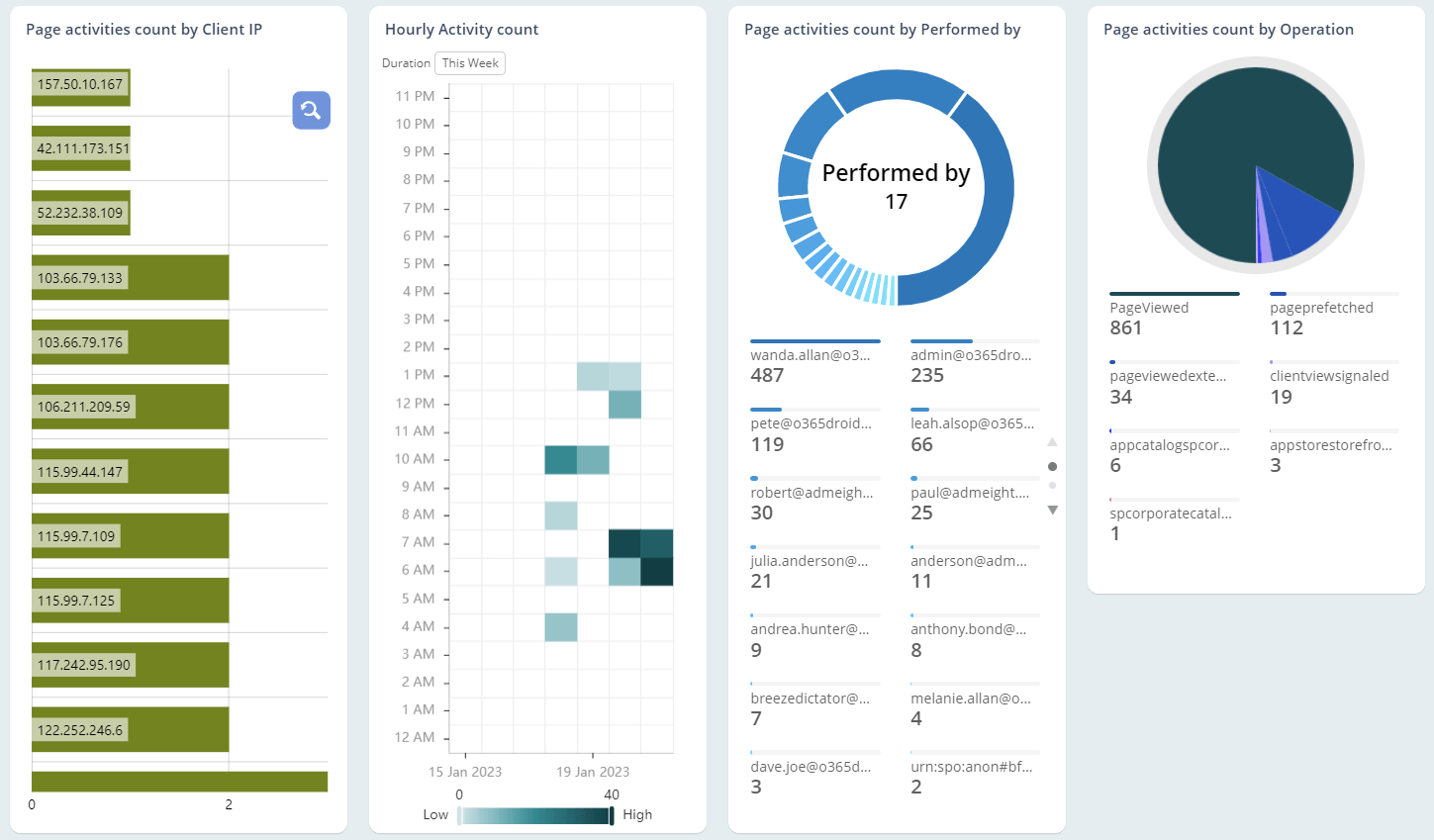Image resolution: width=1434 pixels, height=840 pixels.
Task: Open the "This Week" duration filter
Action: (x=470, y=62)
